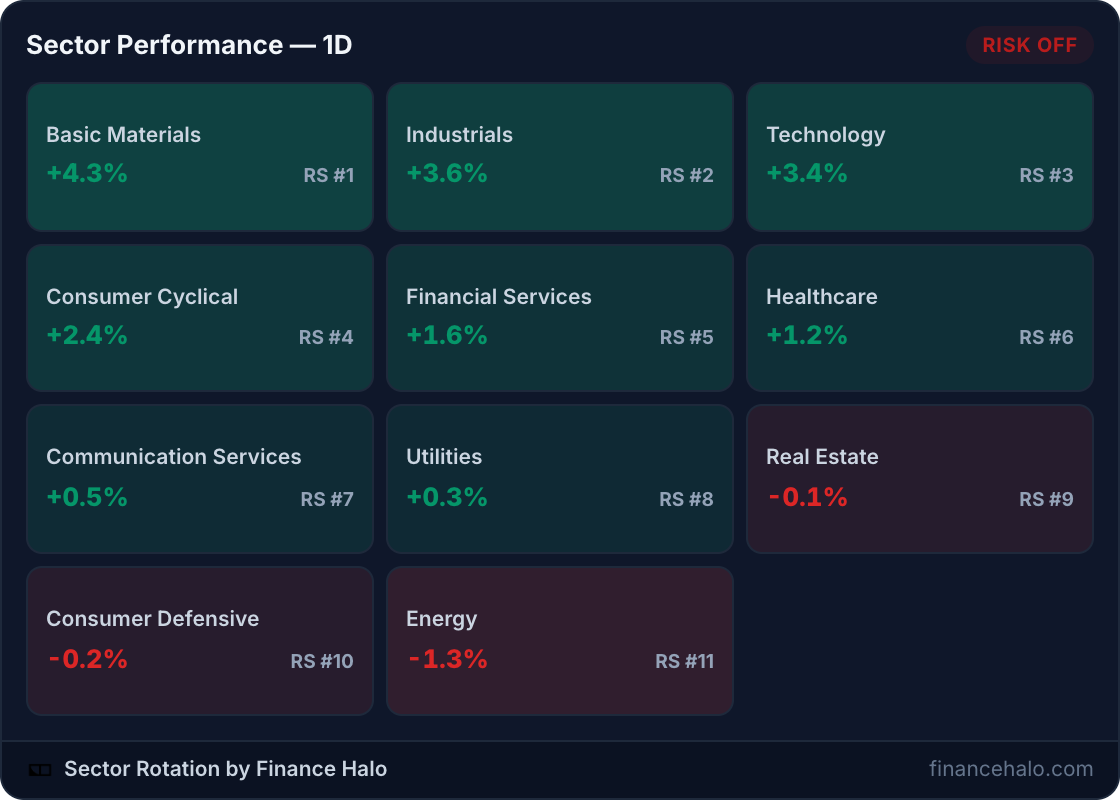Click the Consumer Defensive label

coord(153,619)
